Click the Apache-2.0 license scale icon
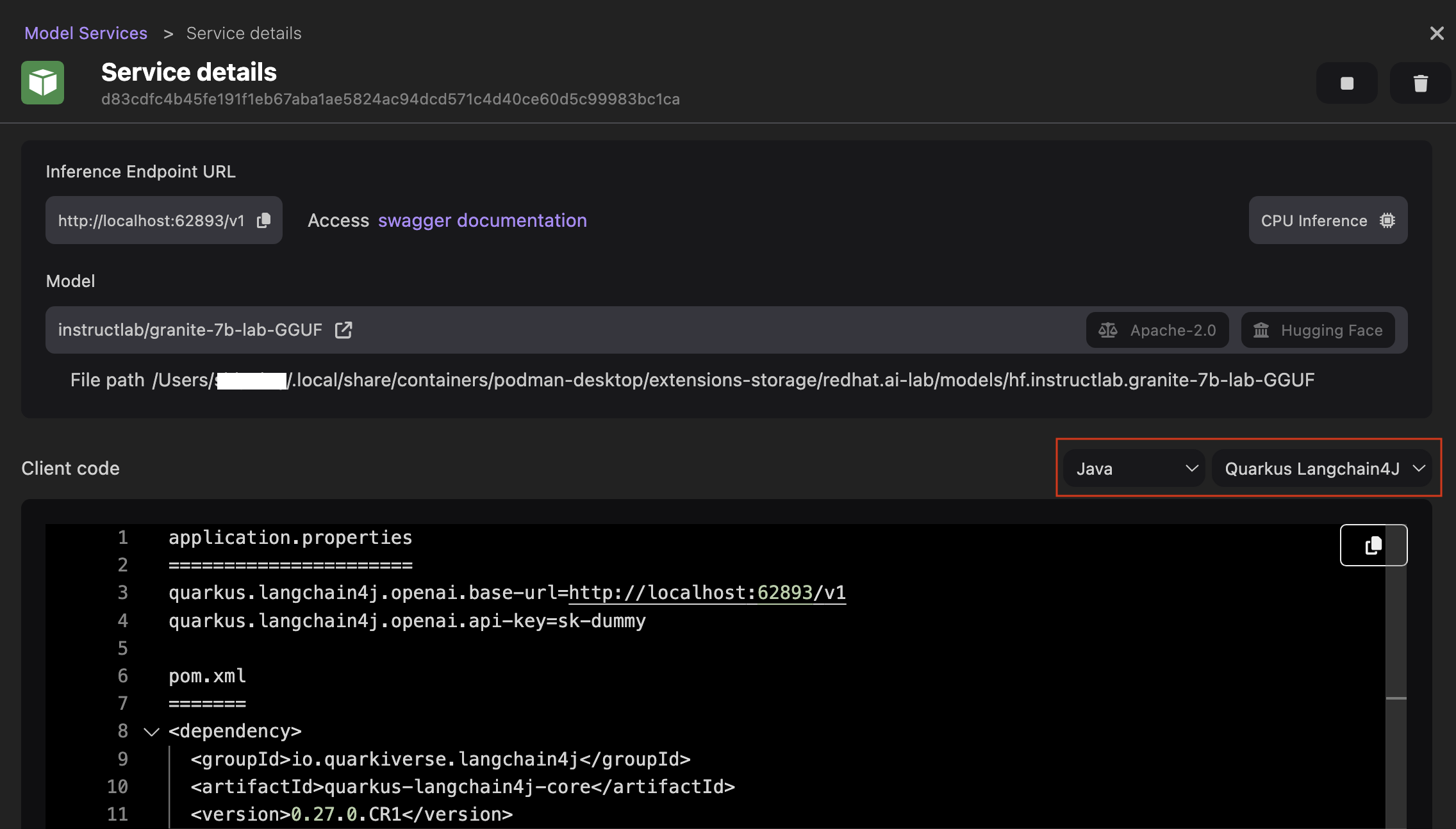The height and width of the screenshot is (829, 1456). click(1108, 329)
